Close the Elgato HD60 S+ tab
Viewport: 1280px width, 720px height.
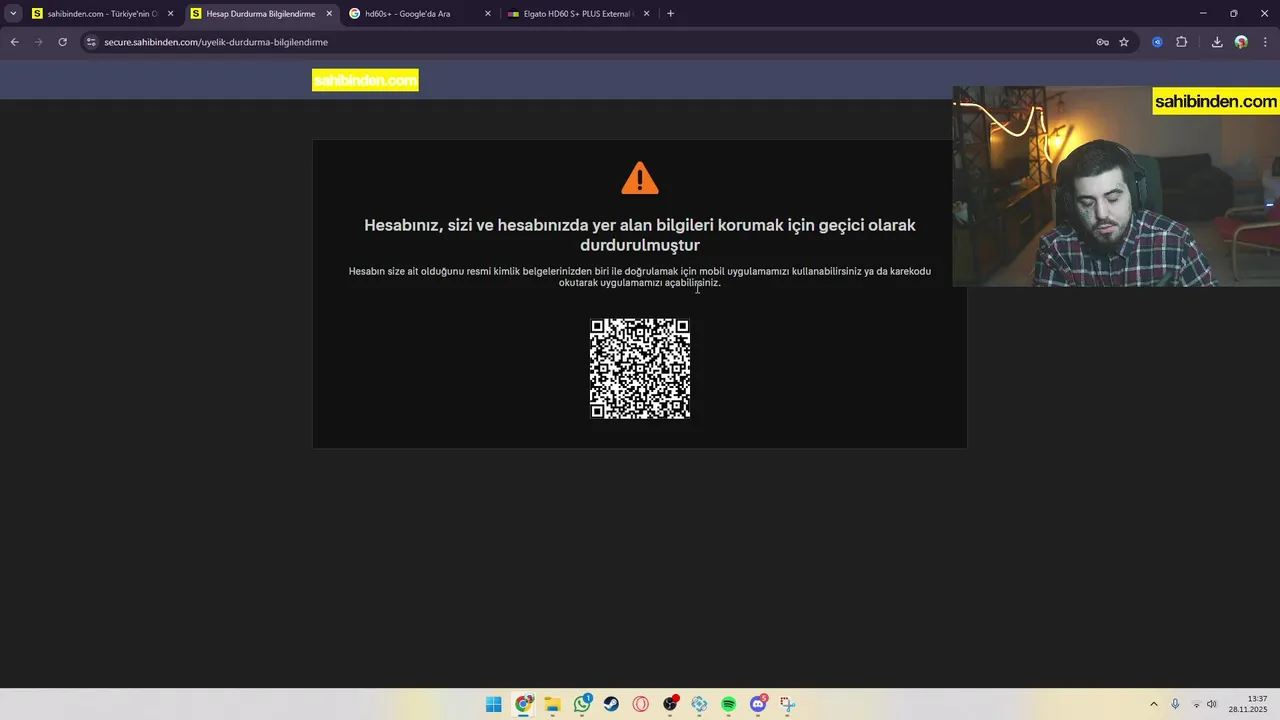[x=647, y=14]
